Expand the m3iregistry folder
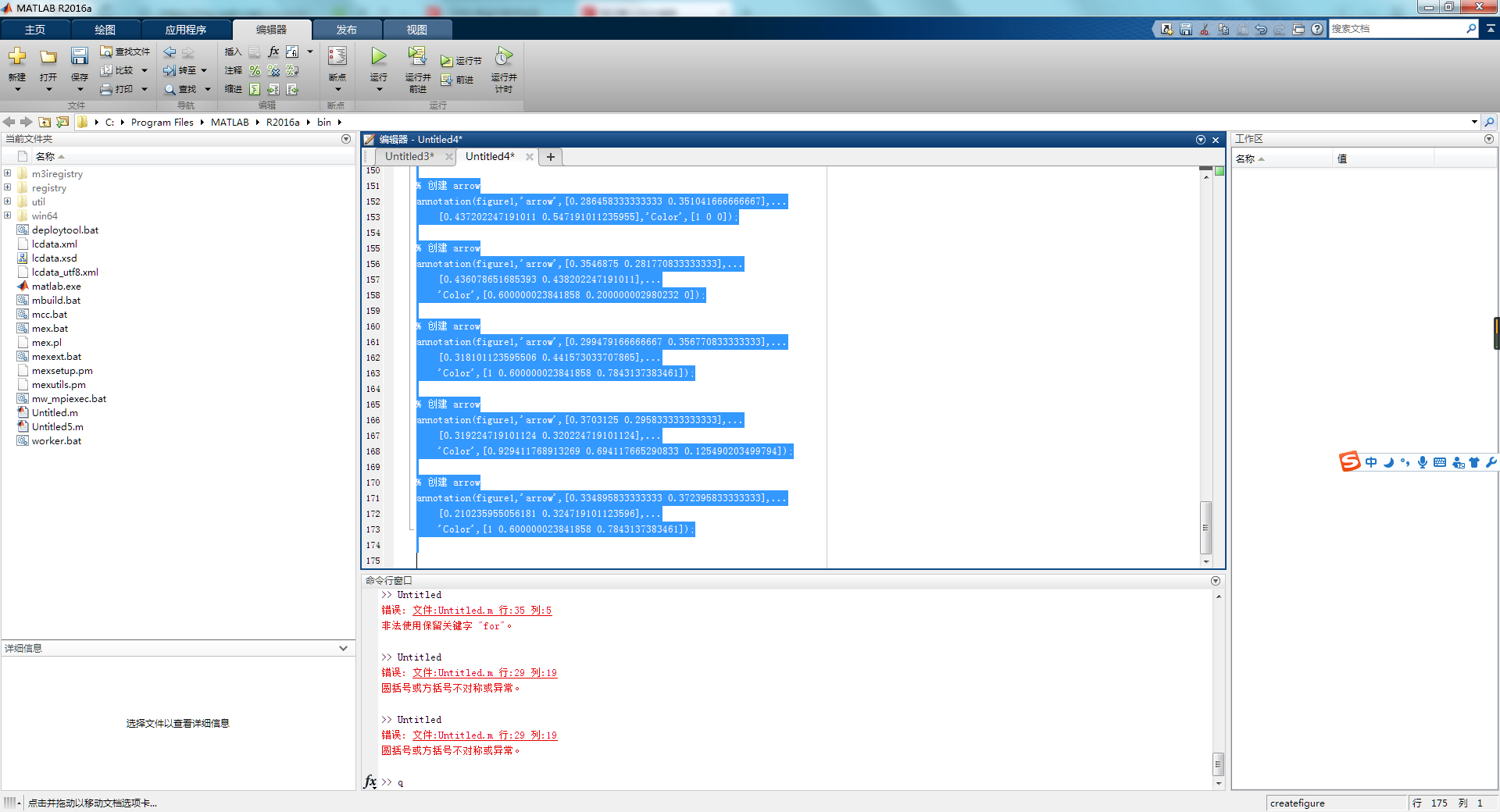This screenshot has width=1500, height=812. pyautogui.click(x=7, y=173)
